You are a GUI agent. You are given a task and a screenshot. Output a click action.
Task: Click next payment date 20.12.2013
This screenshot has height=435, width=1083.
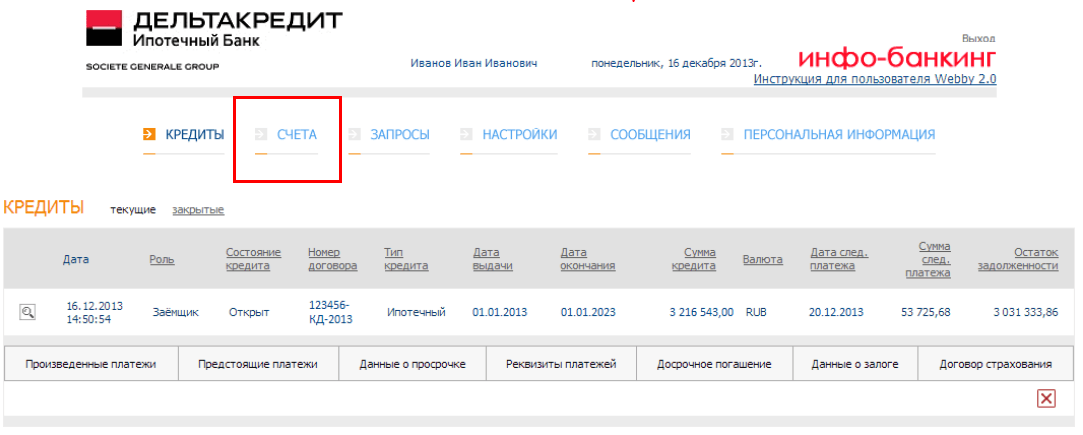pyautogui.click(x=836, y=312)
